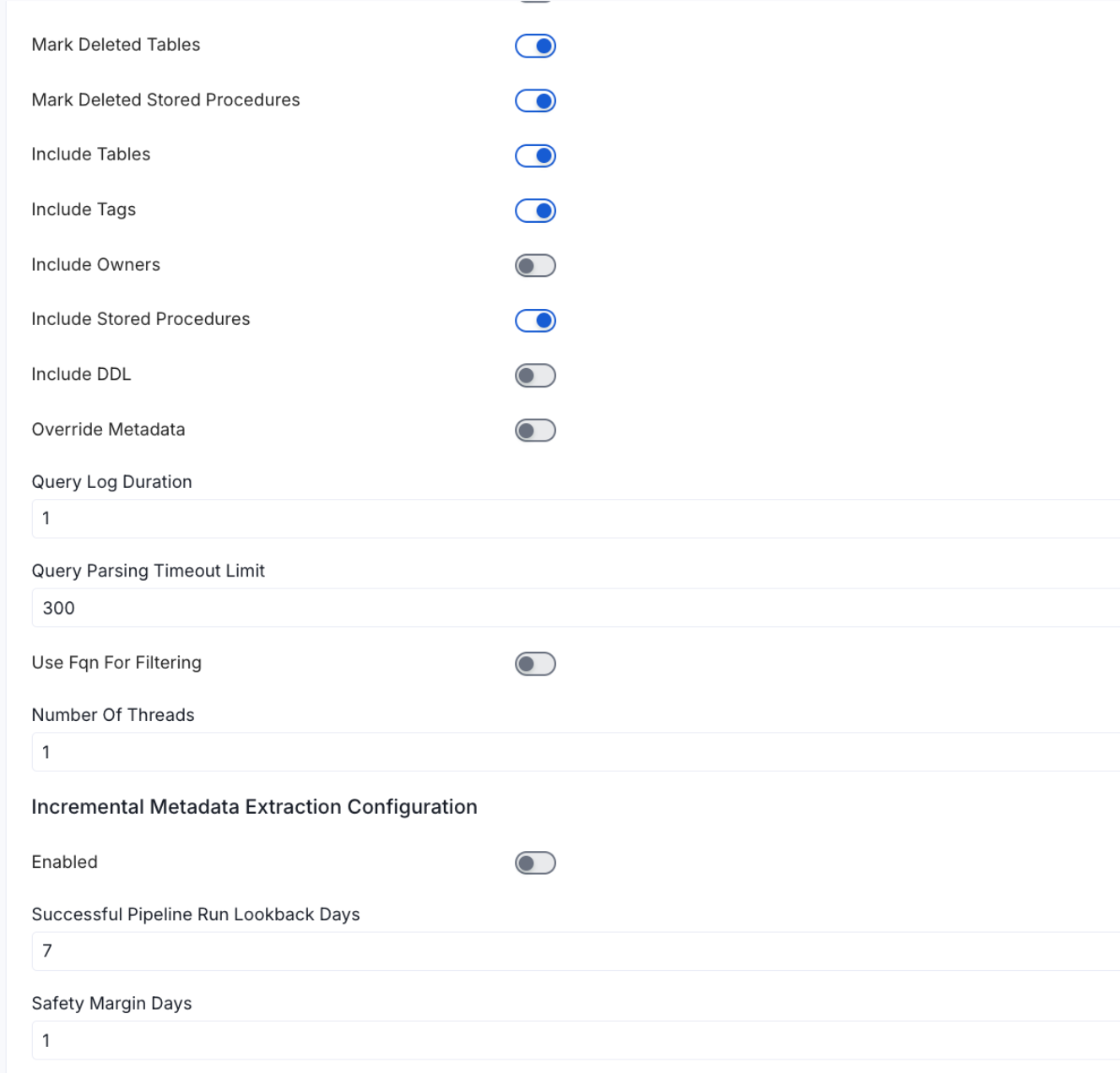Screen dimensions: 1120x1073
Task: Disable the Mark Deleted Tables toggle
Action: tap(534, 46)
